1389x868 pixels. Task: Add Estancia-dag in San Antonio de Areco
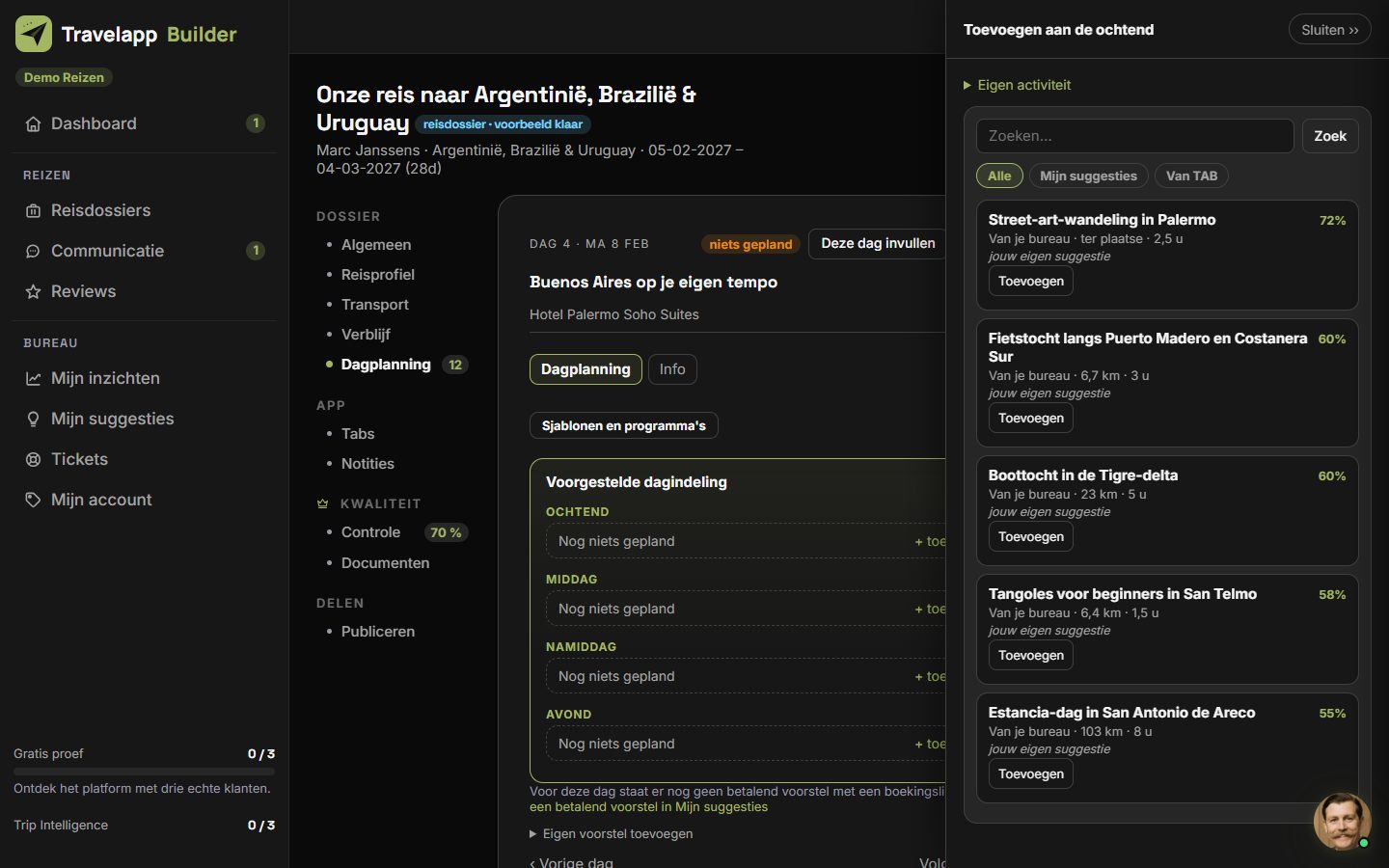pyautogui.click(x=1031, y=773)
